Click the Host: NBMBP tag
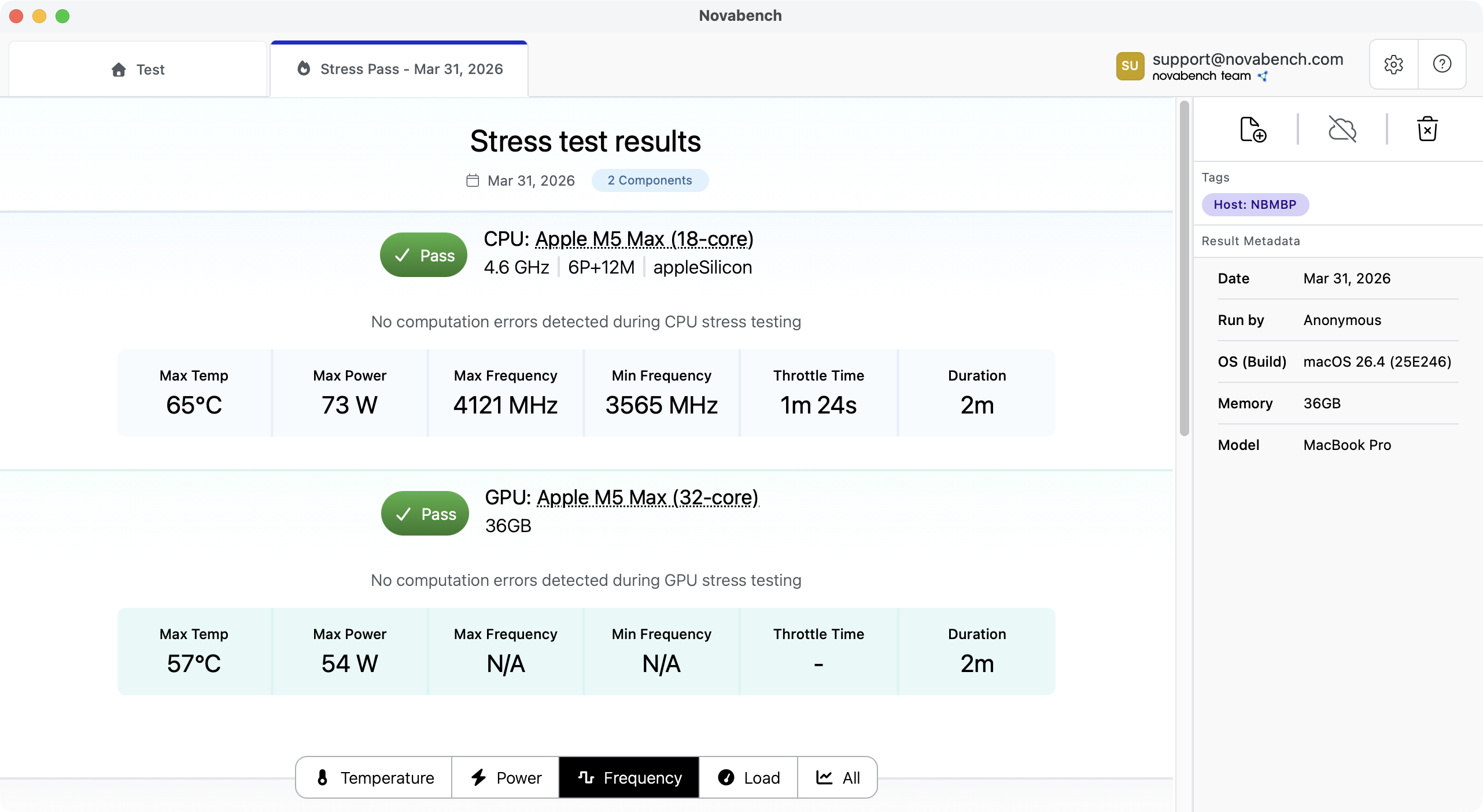Screen dimensions: 1483x812 click(x=1255, y=204)
